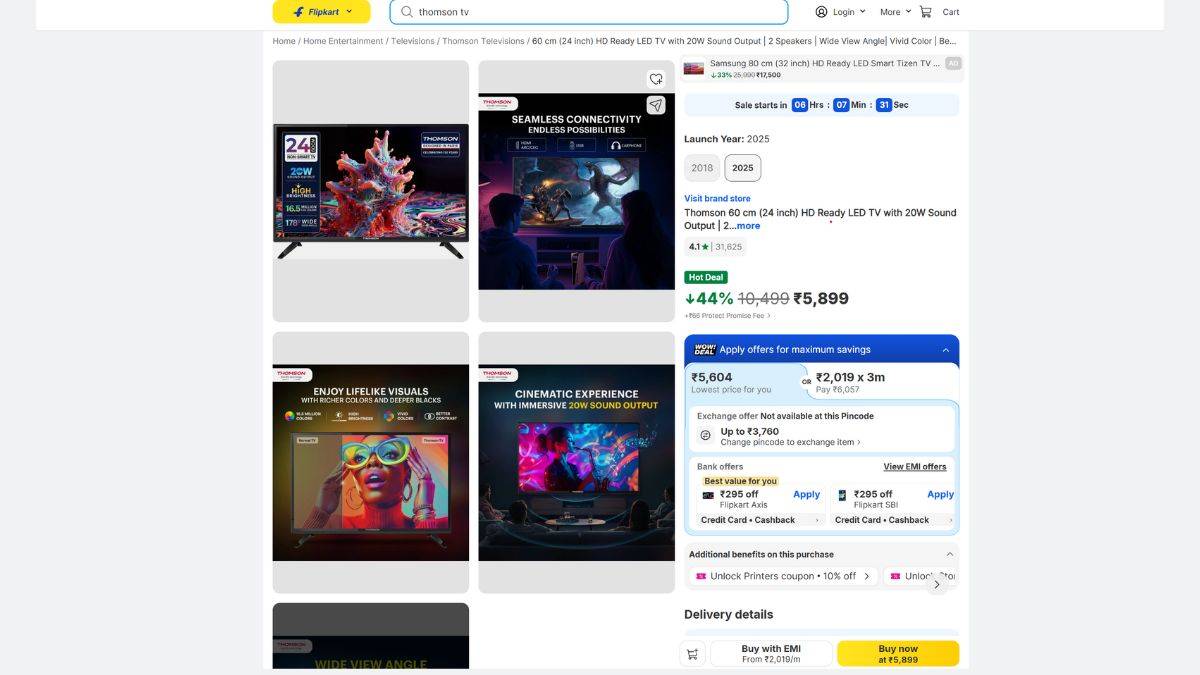1200x675 pixels.
Task: Collapse Additional benefits on this purchase
Action: (x=949, y=554)
